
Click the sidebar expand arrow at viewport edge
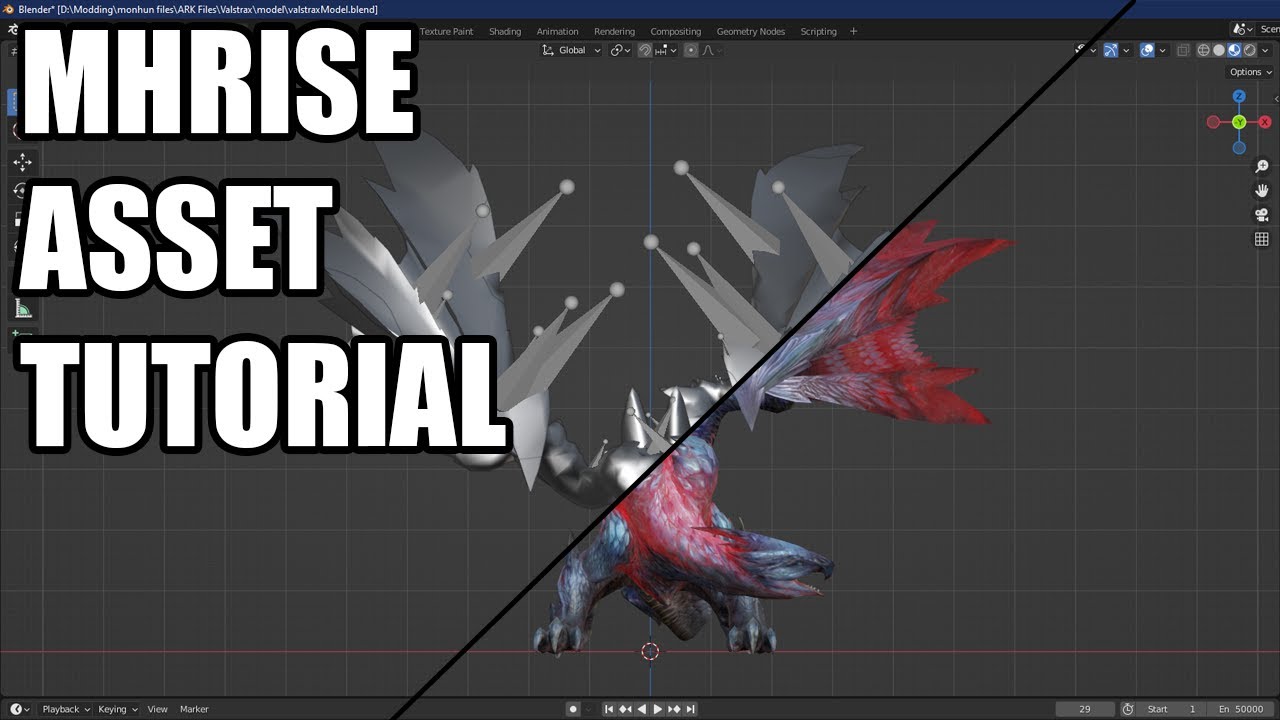pyautogui.click(x=1275, y=98)
